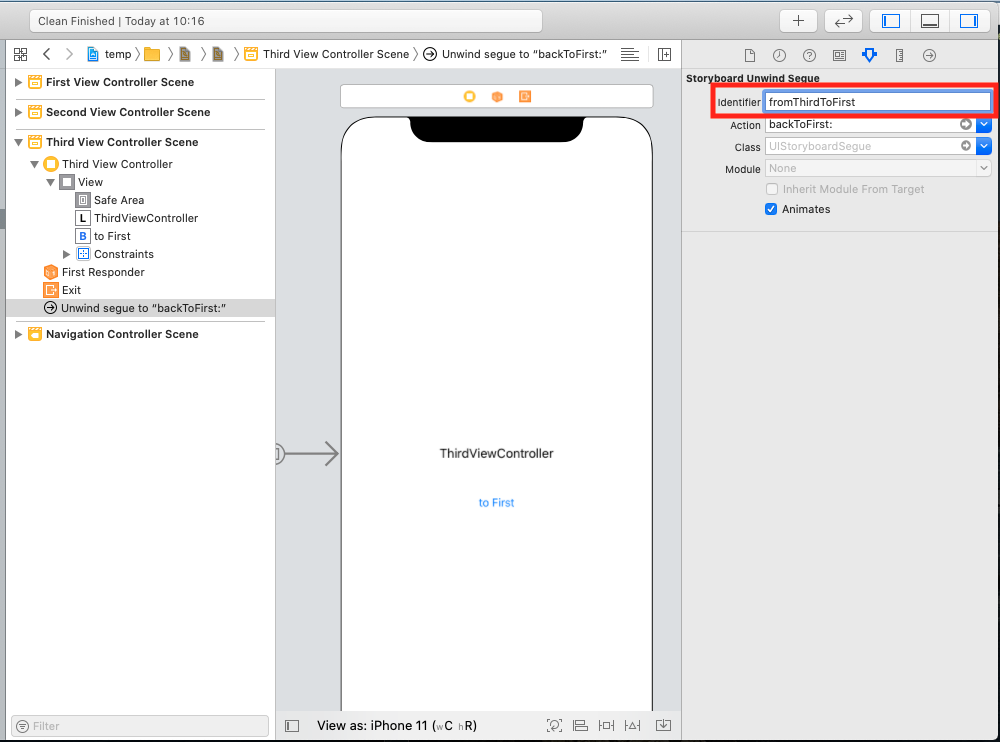Image resolution: width=1000 pixels, height=742 pixels.
Task: Collapse the Third View Controller item
Action: pos(34,164)
